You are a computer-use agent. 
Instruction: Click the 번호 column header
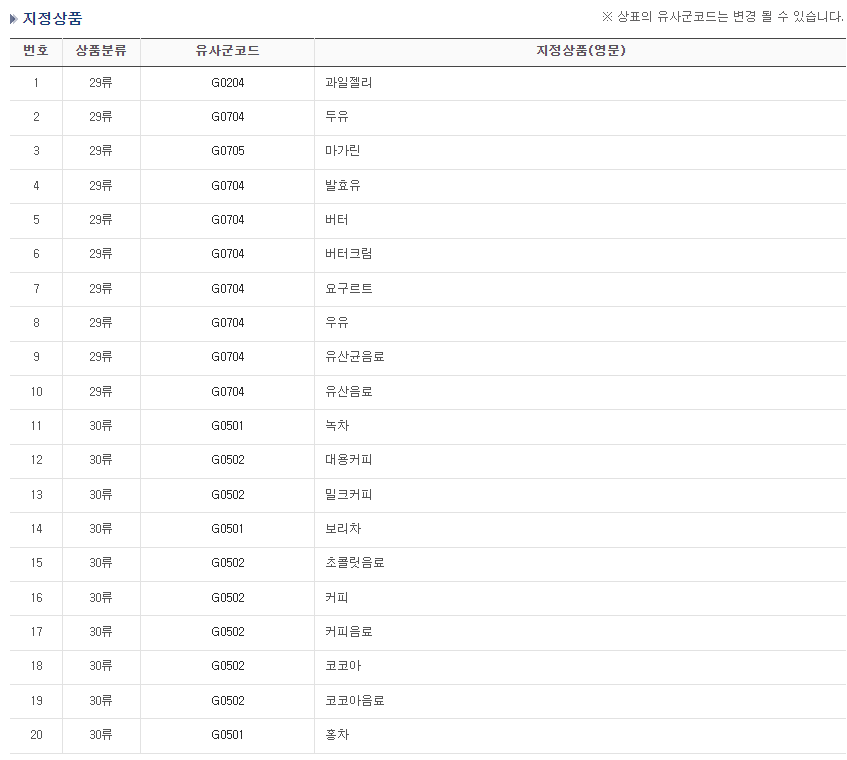click(x=35, y=52)
